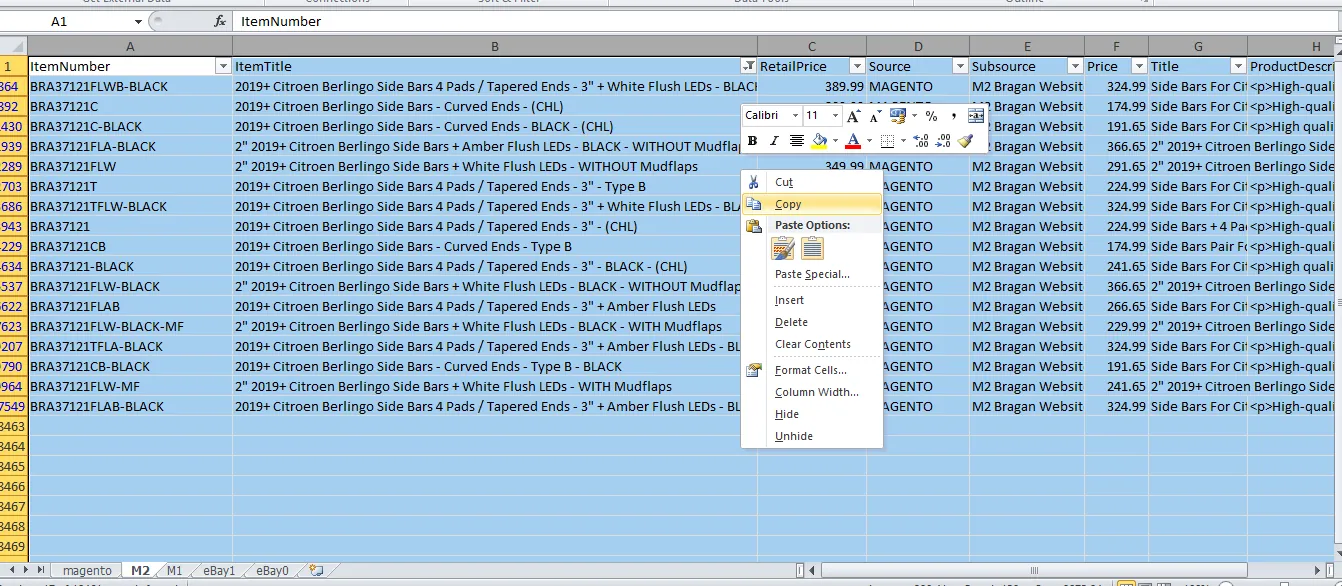Click the Insert Worksheet tab icon
The width and height of the screenshot is (1342, 586).
point(316,571)
